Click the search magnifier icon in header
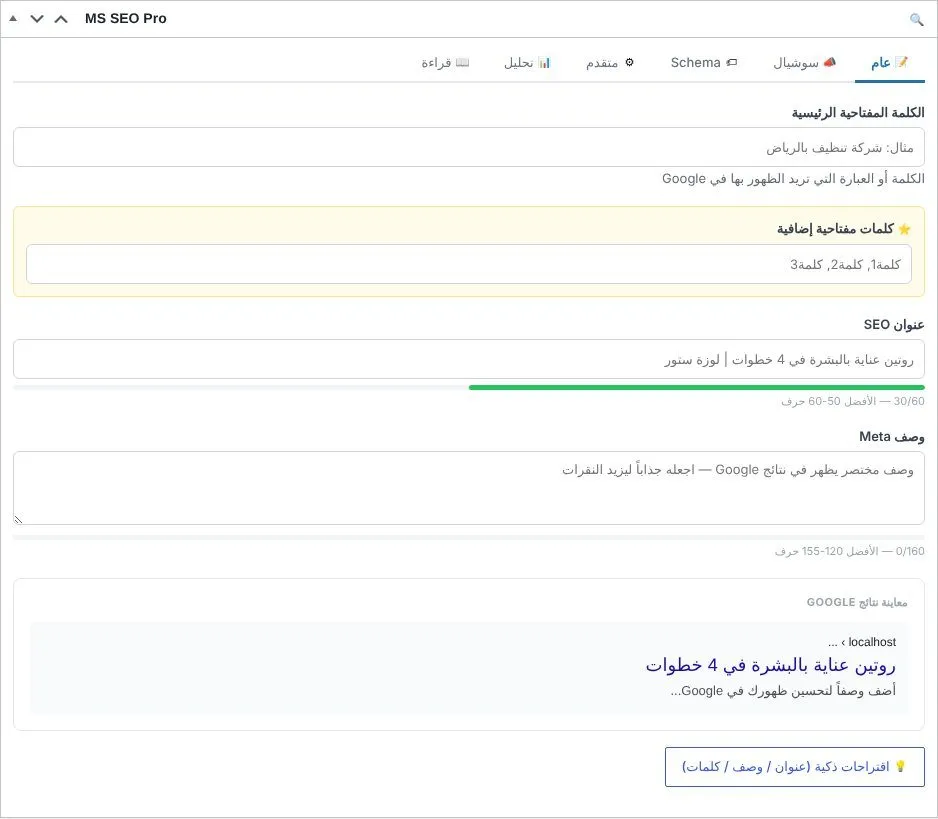The image size is (938, 819). coord(916,19)
